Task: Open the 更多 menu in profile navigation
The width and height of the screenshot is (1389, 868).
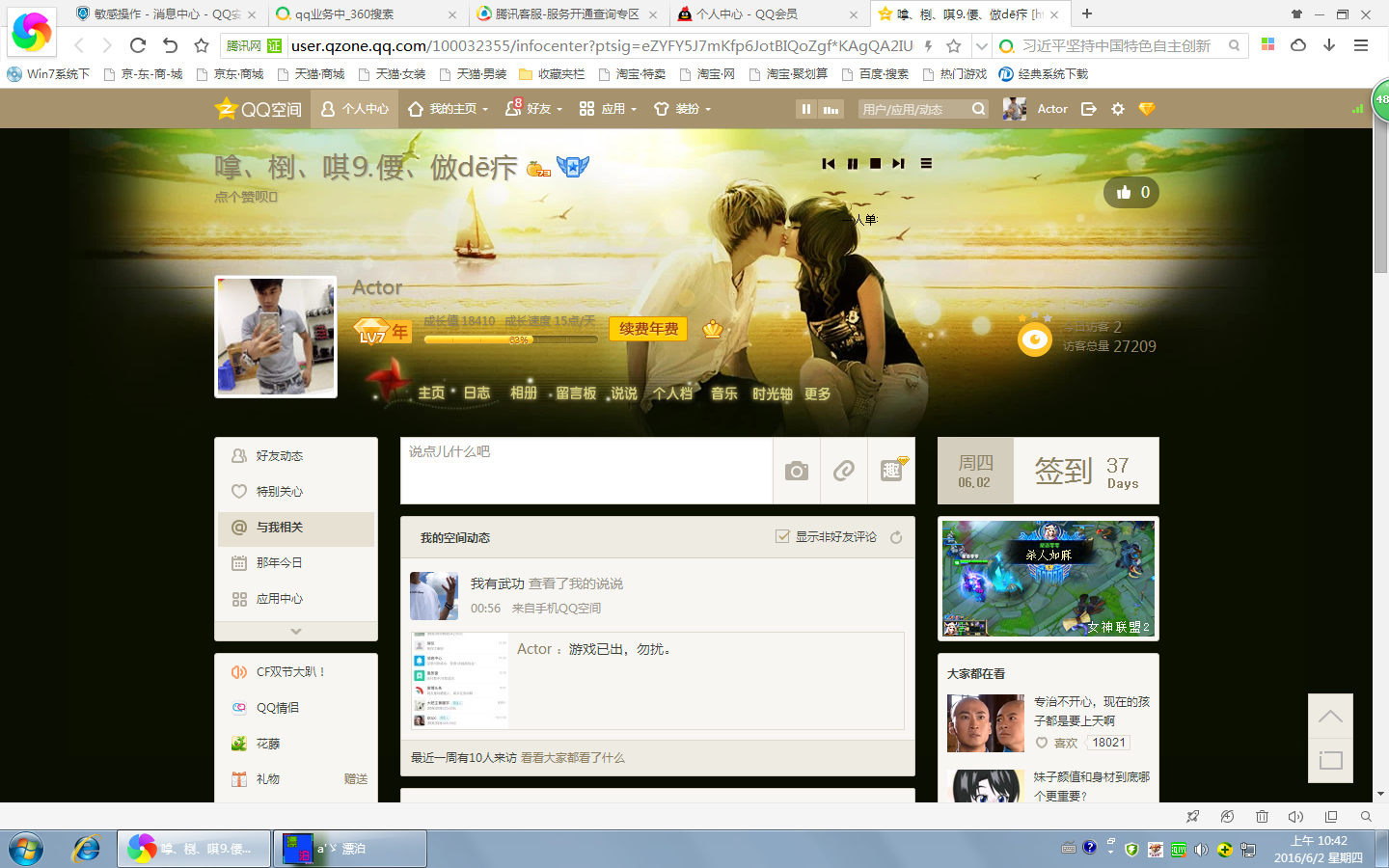Action: [818, 393]
